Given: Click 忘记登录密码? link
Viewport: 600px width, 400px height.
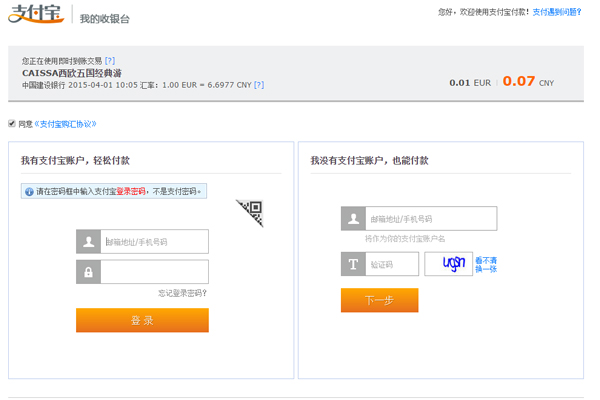Looking at the screenshot, I should point(183,293).
